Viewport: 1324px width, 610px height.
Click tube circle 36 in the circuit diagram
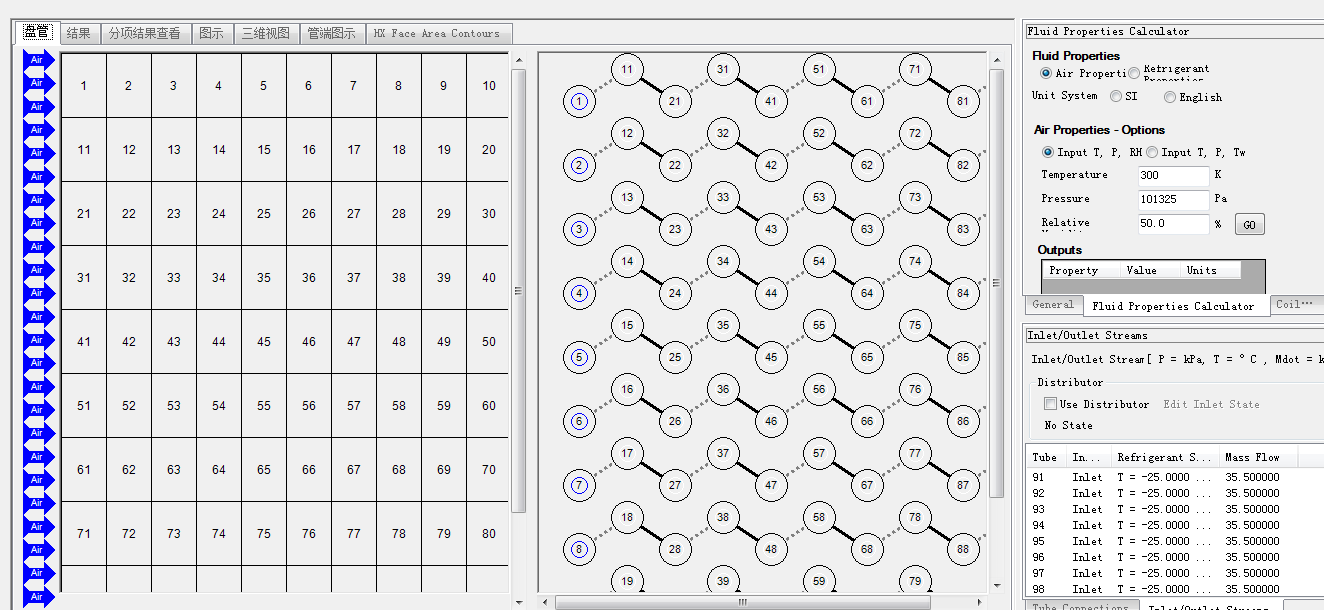pos(723,389)
